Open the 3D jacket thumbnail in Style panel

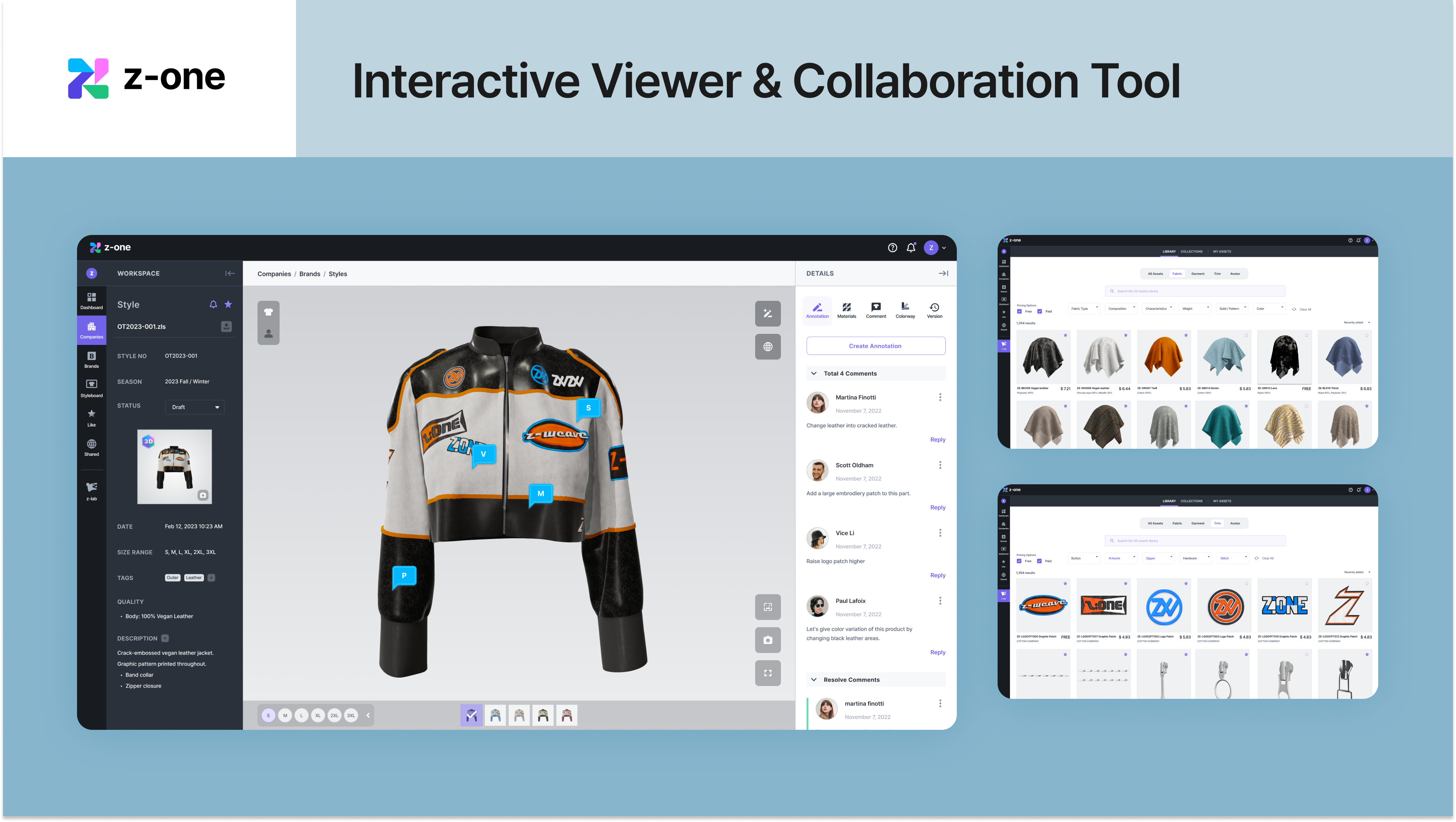click(174, 467)
